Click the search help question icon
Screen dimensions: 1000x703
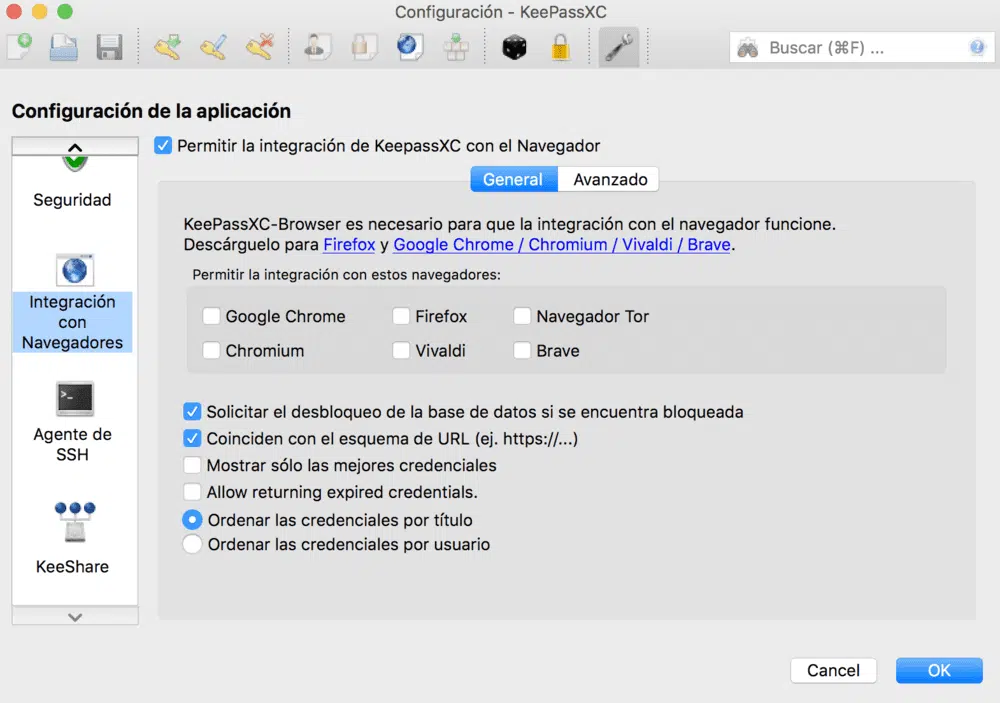click(976, 47)
